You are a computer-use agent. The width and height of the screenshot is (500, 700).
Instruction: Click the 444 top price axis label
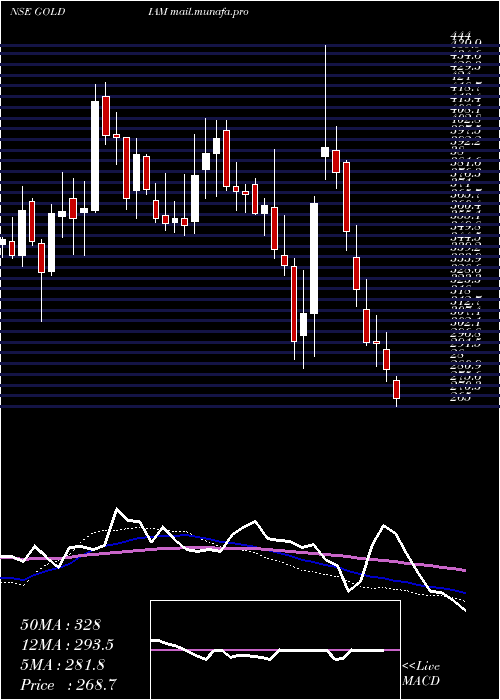pos(461,36)
